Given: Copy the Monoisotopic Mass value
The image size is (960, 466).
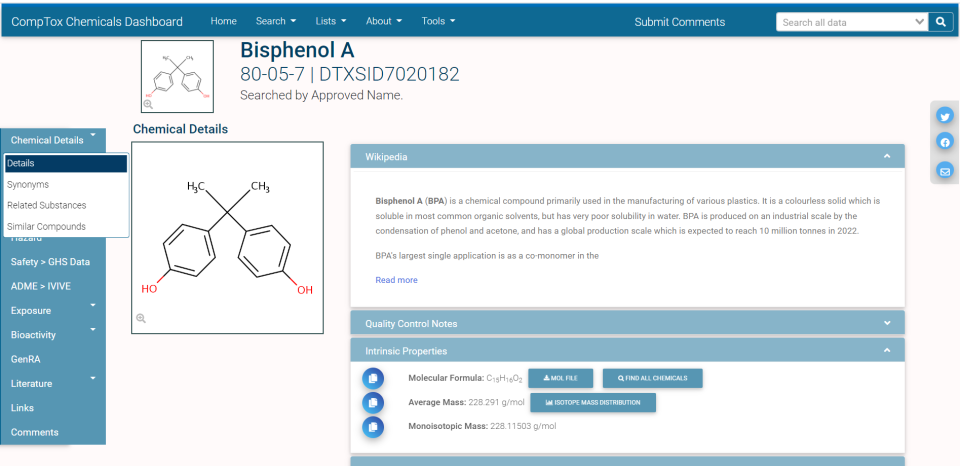Looking at the screenshot, I should pyautogui.click(x=372, y=427).
